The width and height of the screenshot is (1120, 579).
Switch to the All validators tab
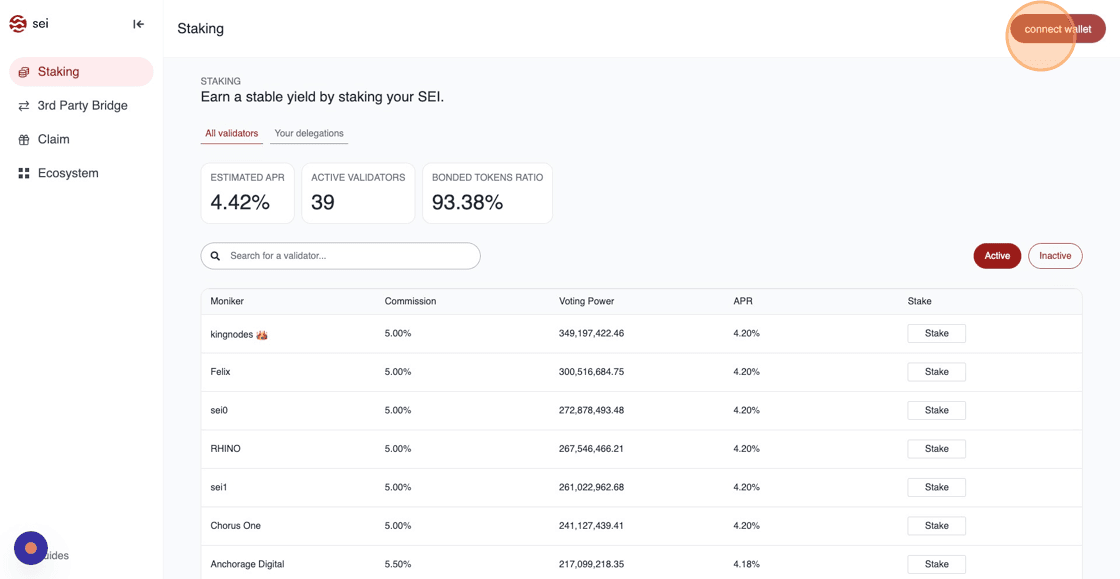(x=231, y=133)
